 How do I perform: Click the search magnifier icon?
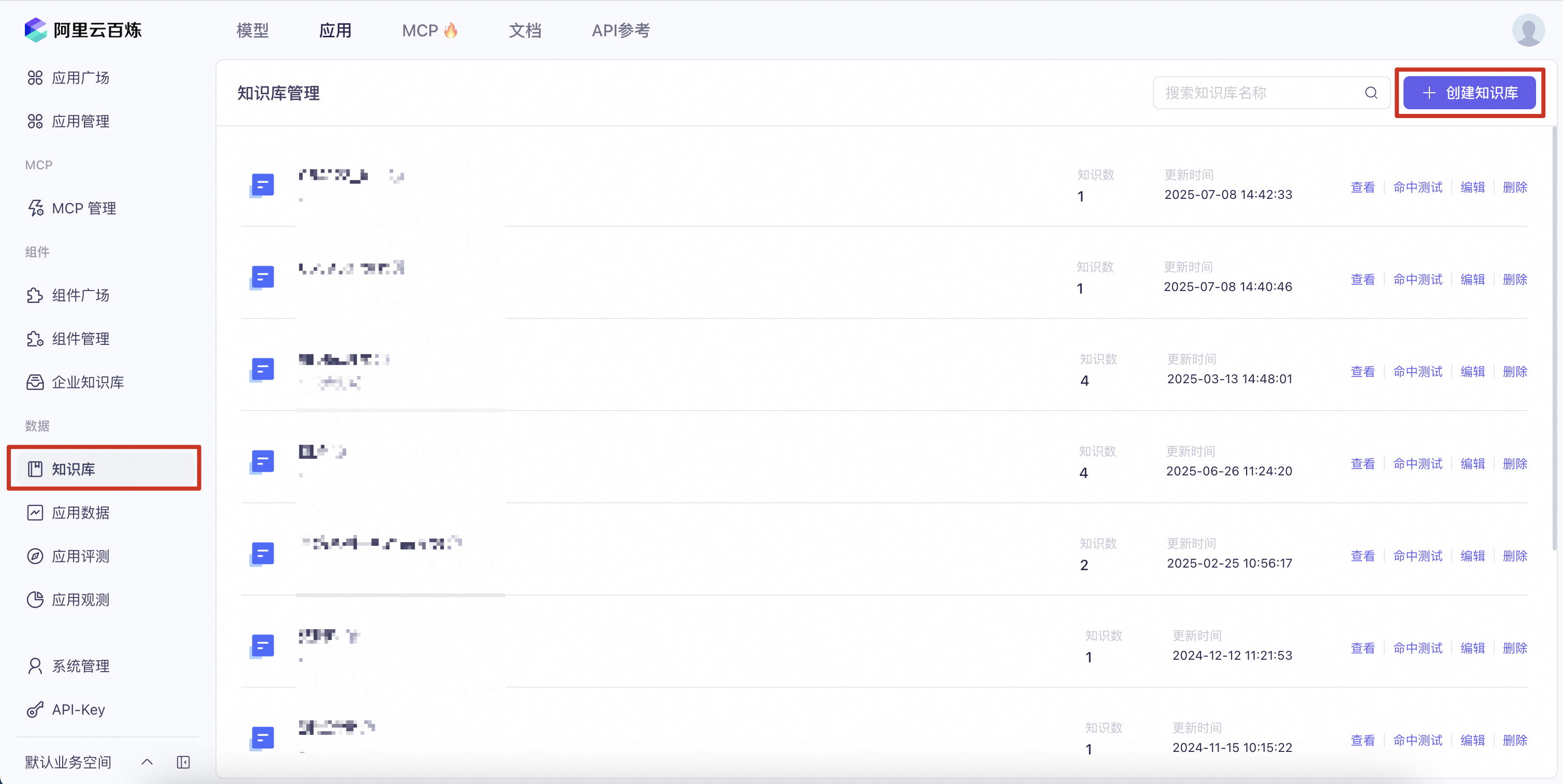pos(1371,93)
